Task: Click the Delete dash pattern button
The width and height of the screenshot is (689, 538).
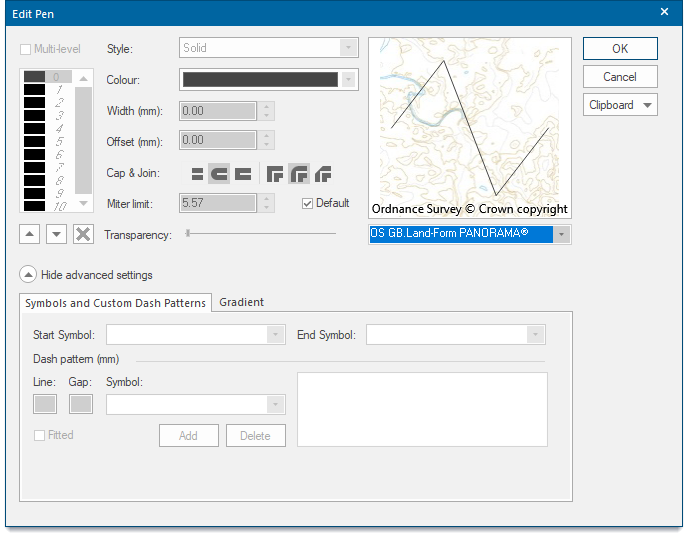Action: [x=256, y=436]
